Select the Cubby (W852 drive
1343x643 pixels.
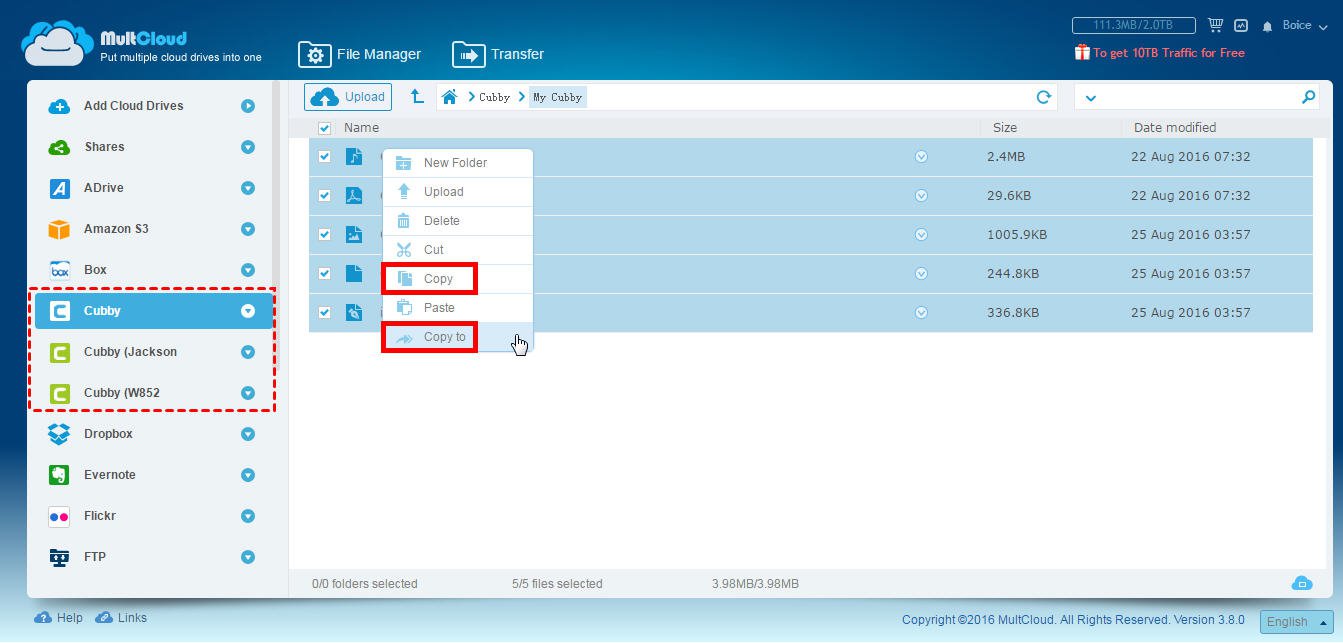tap(152, 393)
